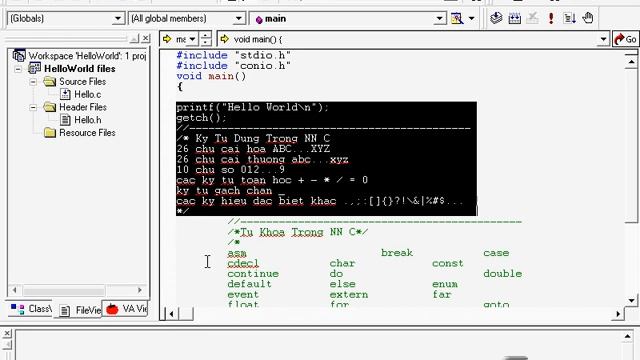Click the Go debug icon with blue arrow

[569, 18]
